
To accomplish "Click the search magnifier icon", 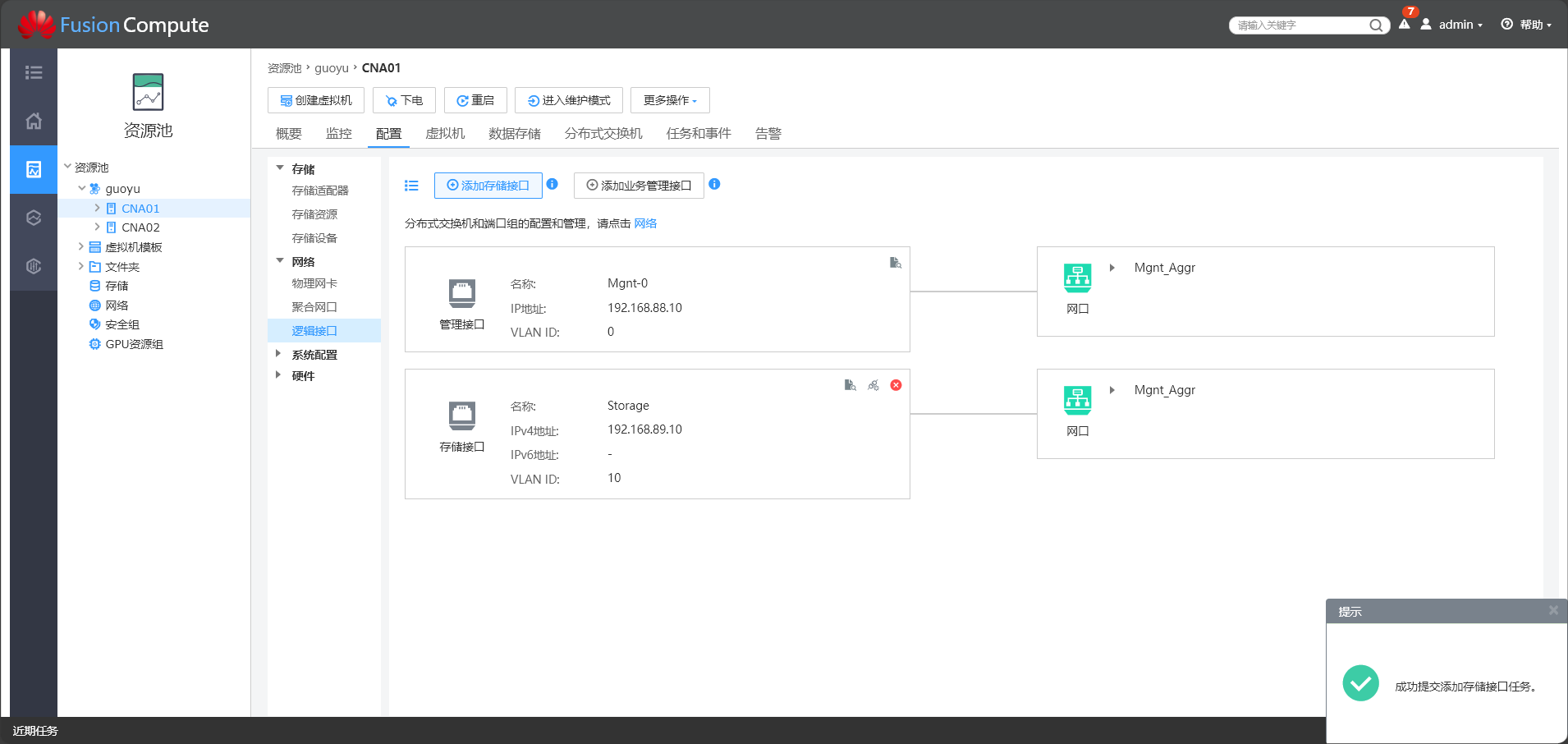I will (x=1376, y=25).
